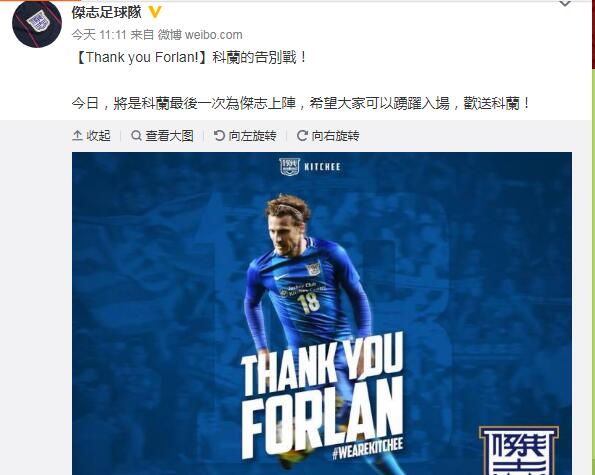The width and height of the screenshot is (595, 475).
Task: Select 查看大图 to view large image
Action: tap(169, 135)
